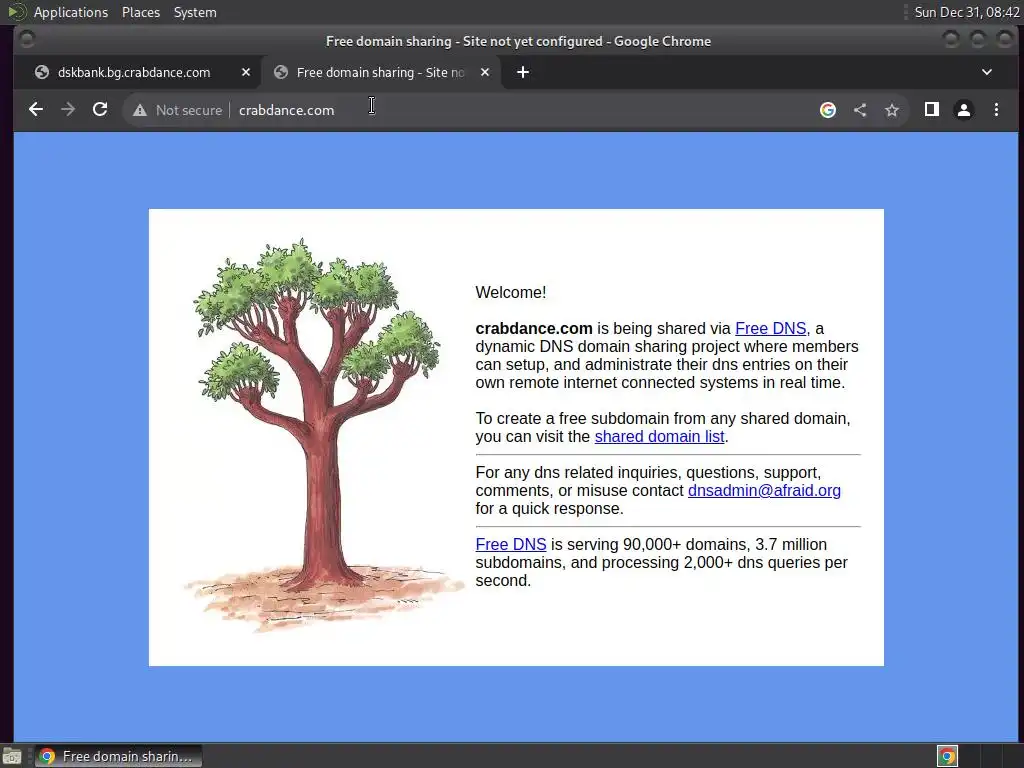Open the side panel icon

click(x=932, y=109)
